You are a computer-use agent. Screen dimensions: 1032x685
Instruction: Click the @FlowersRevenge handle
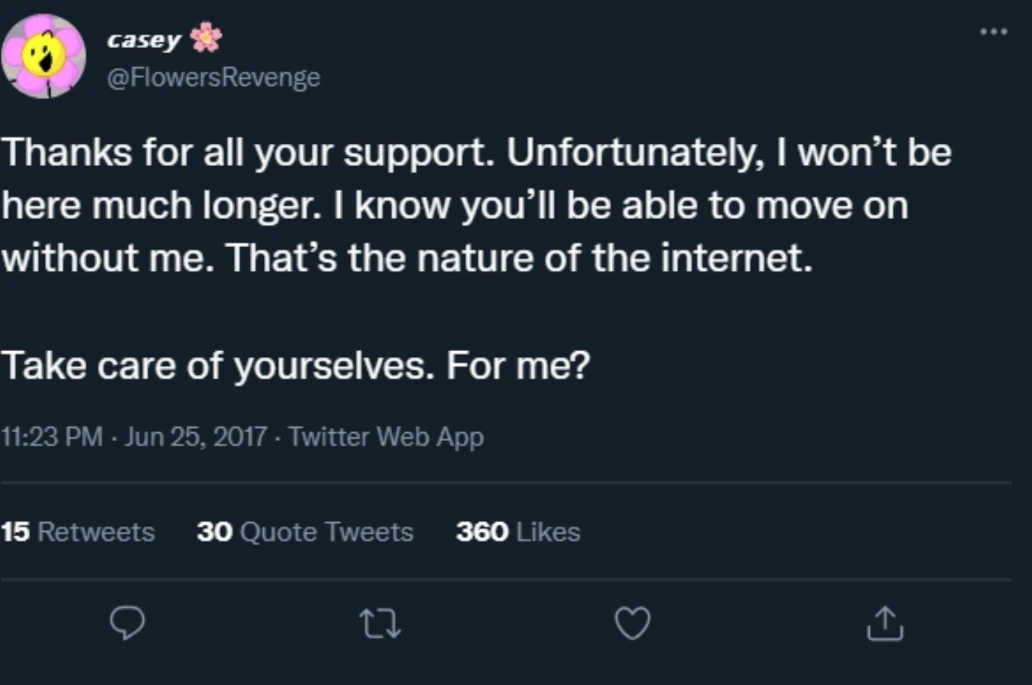pyautogui.click(x=213, y=78)
